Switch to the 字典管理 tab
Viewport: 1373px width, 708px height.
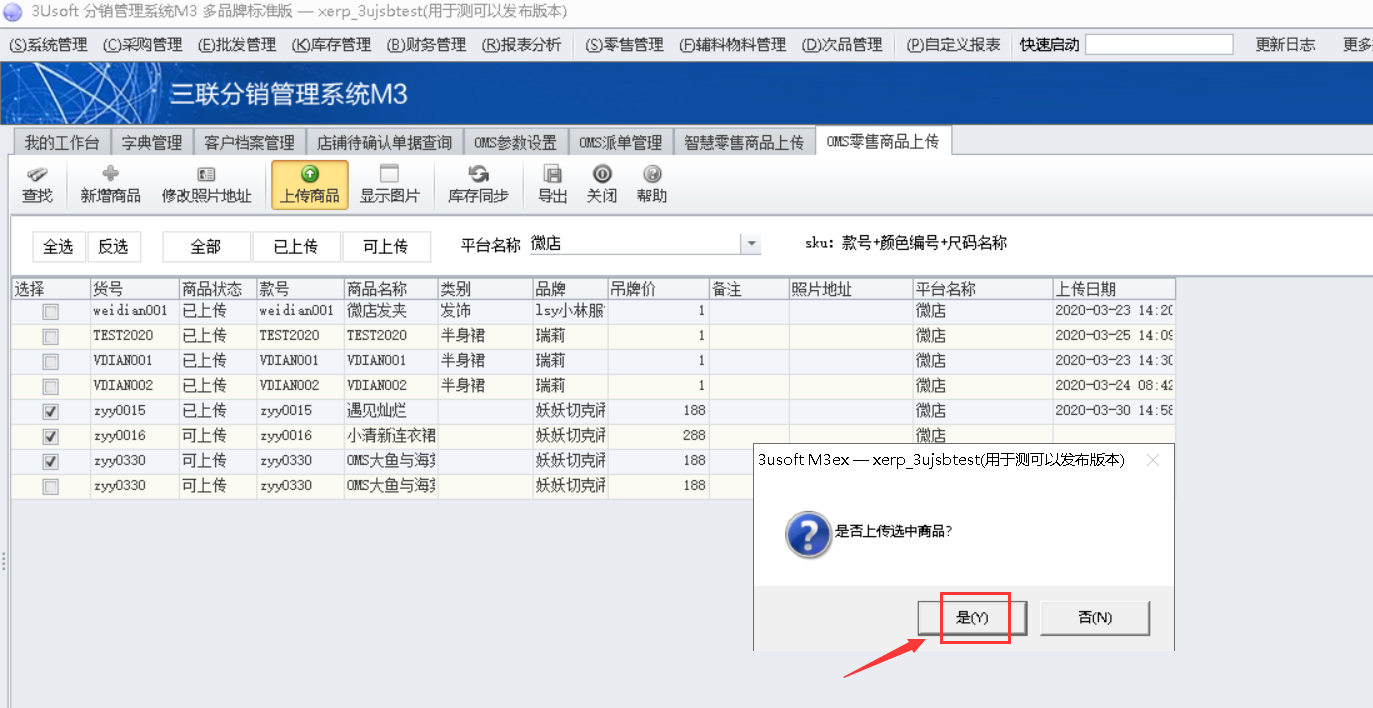pos(152,143)
